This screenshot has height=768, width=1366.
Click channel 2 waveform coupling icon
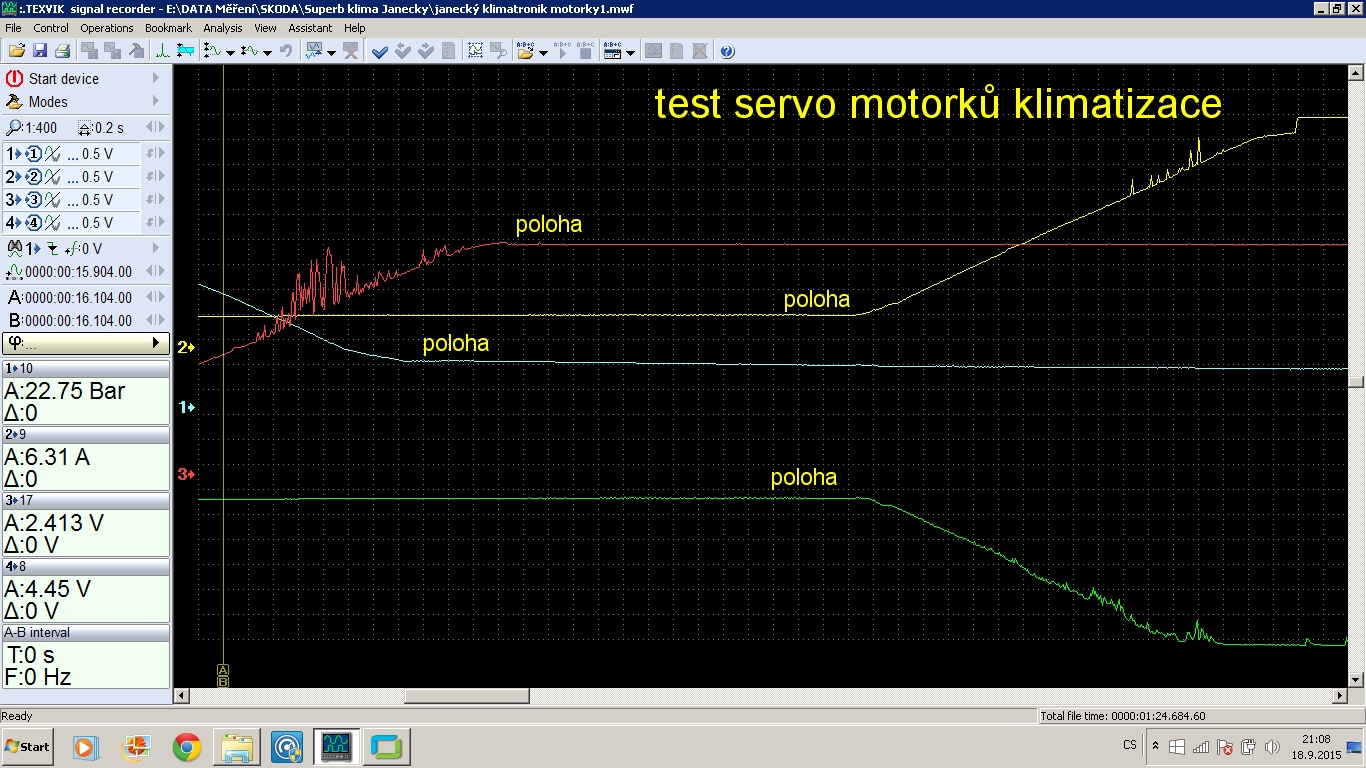tap(53, 177)
